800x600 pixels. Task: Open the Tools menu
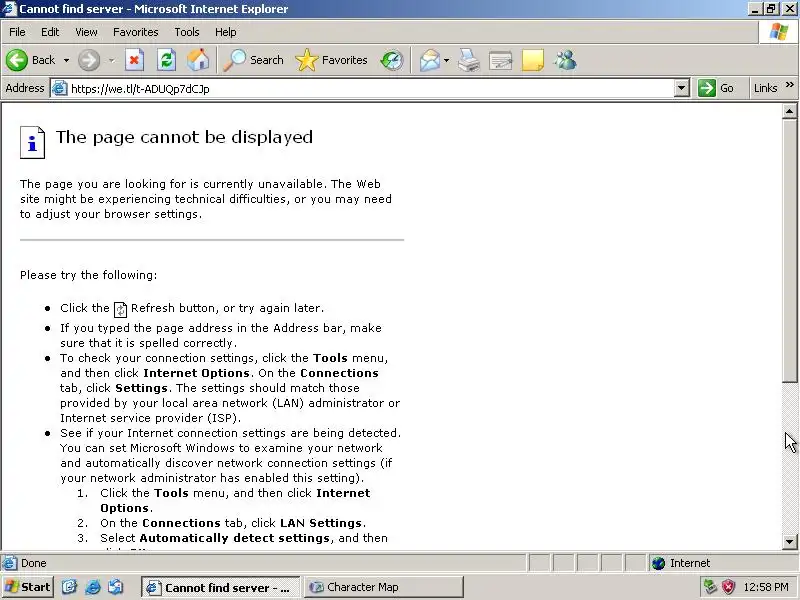point(187,32)
